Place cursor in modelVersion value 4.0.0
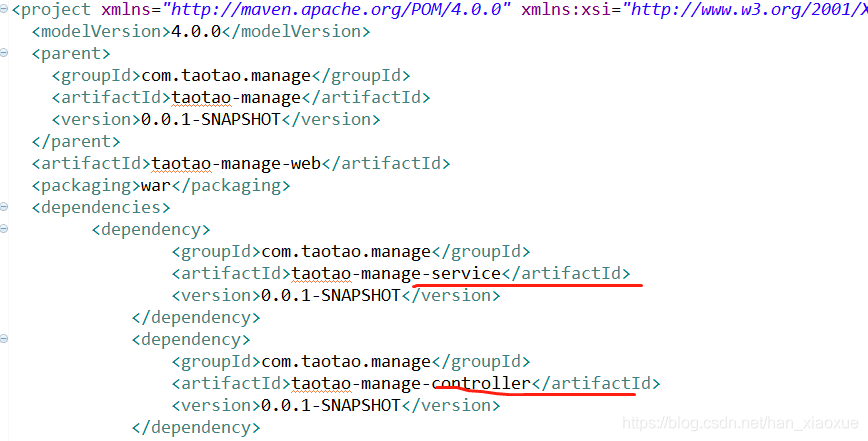Screen dimensions: 868x441 pos(196,32)
